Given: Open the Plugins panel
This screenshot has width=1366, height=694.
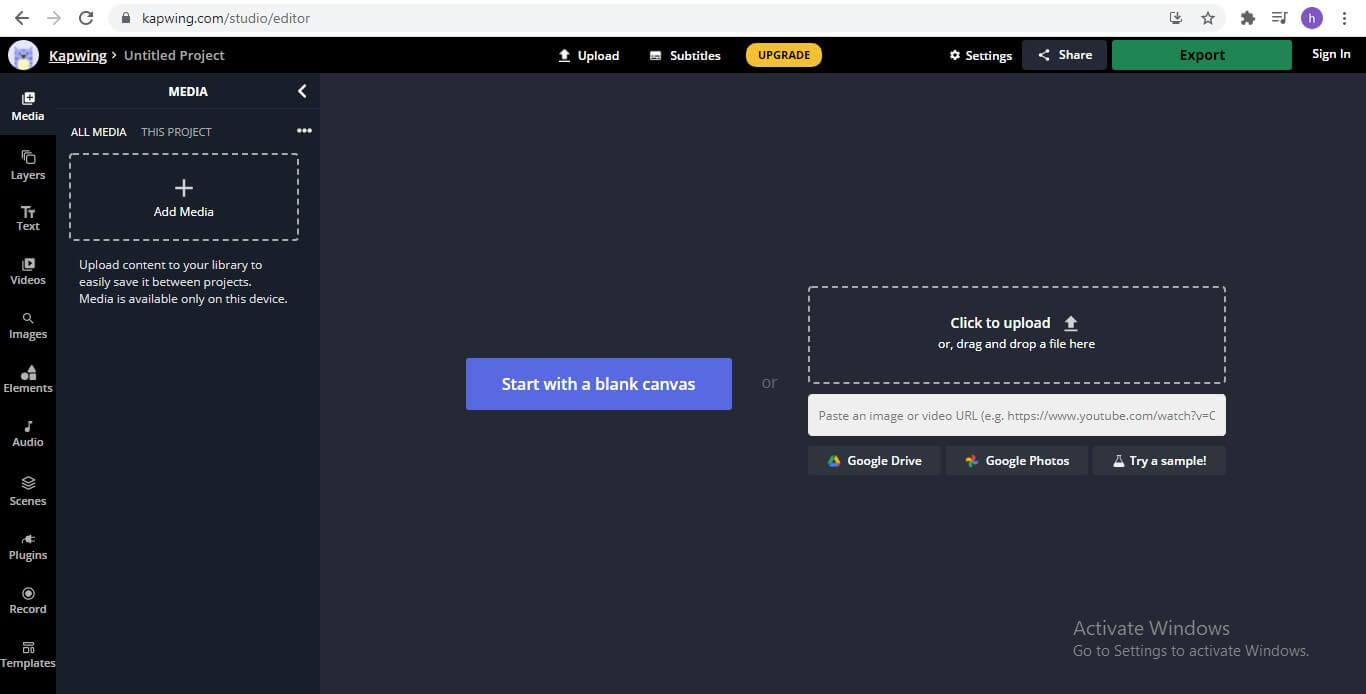Looking at the screenshot, I should tap(28, 546).
